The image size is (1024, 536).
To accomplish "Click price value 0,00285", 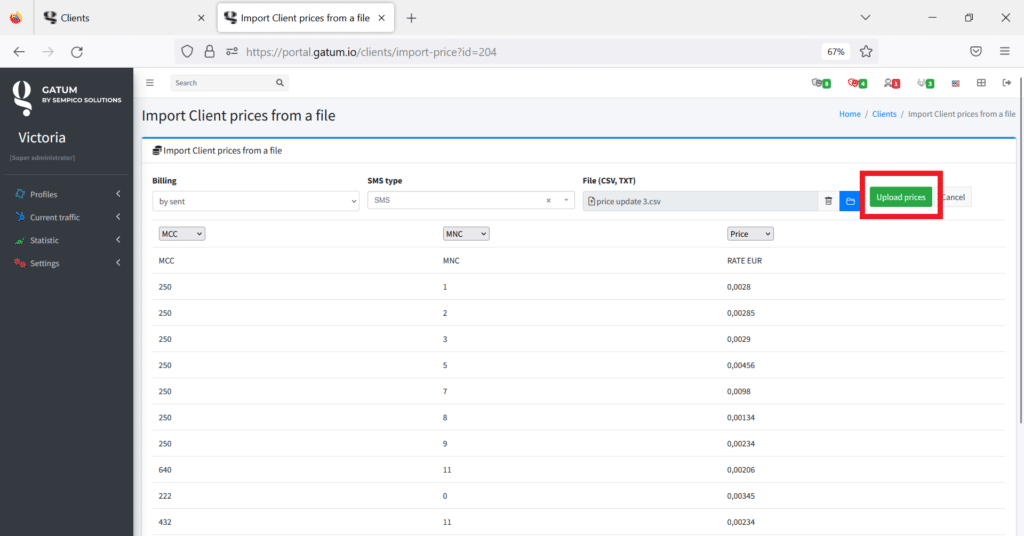I will coord(741,313).
